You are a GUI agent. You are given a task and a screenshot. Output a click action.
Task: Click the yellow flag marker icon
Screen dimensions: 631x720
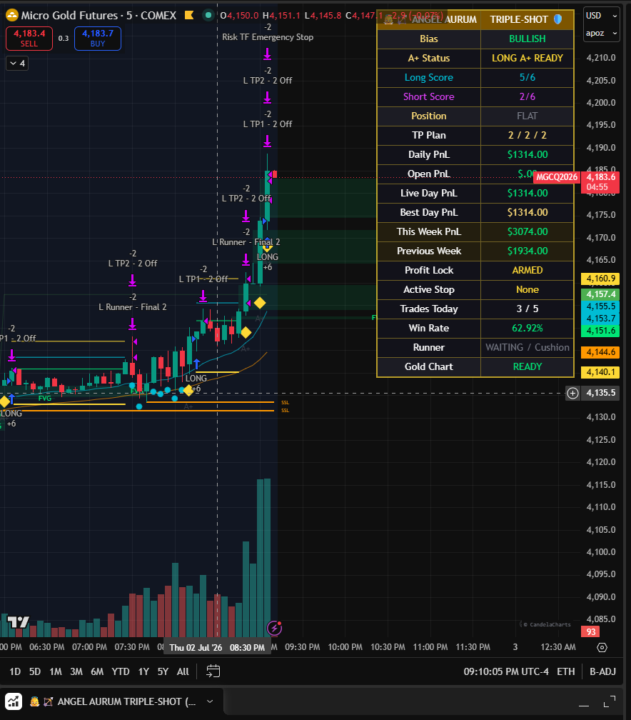tap(189, 16)
